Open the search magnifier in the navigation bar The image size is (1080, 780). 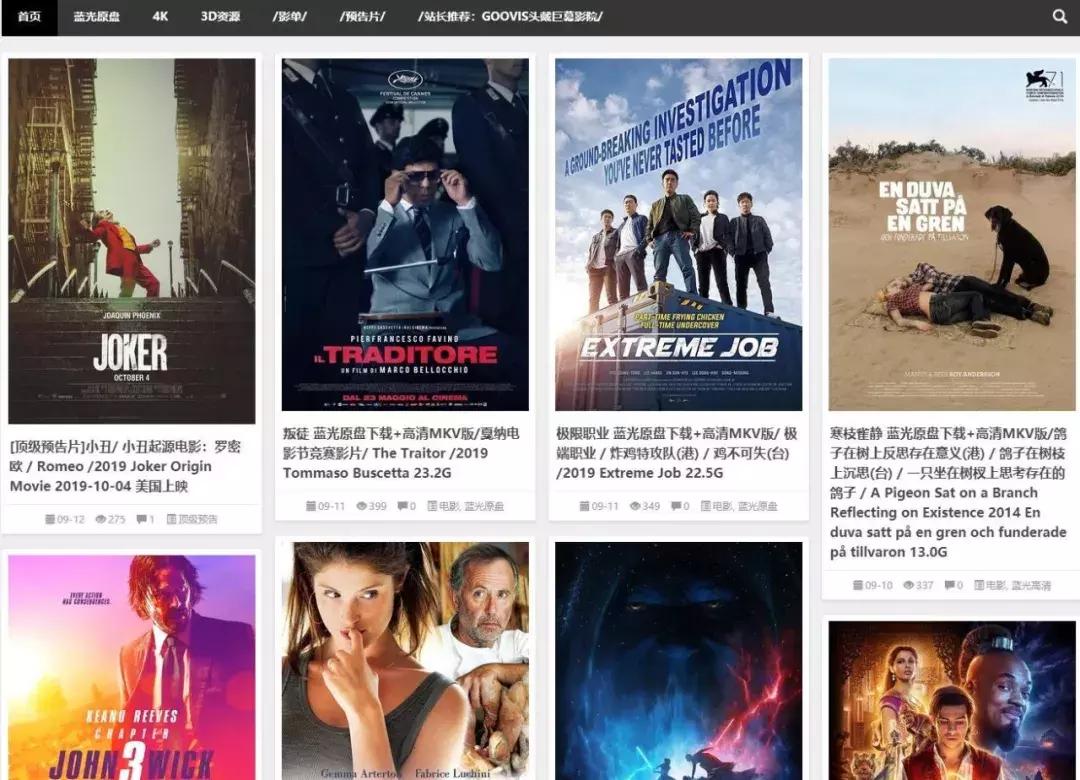tap(1059, 16)
